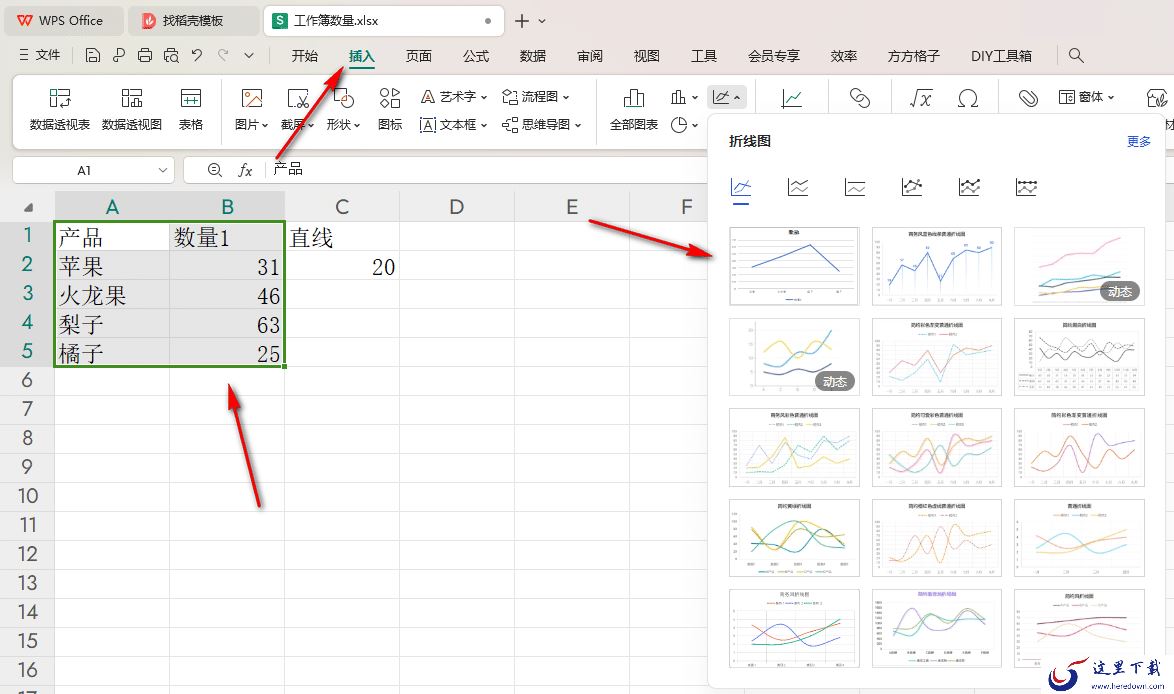The width and height of the screenshot is (1174, 694).
Task: Open the pie chart dropdown
Action: pyautogui.click(x=684, y=125)
